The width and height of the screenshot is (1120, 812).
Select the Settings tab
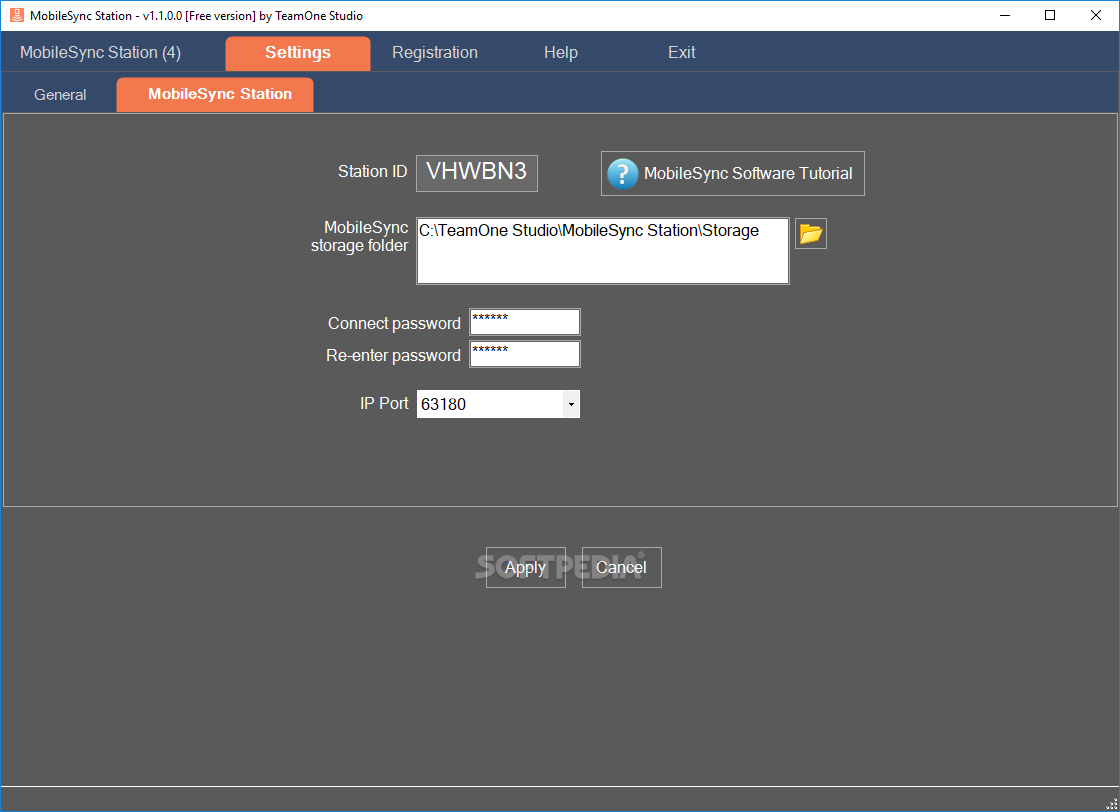tap(298, 53)
